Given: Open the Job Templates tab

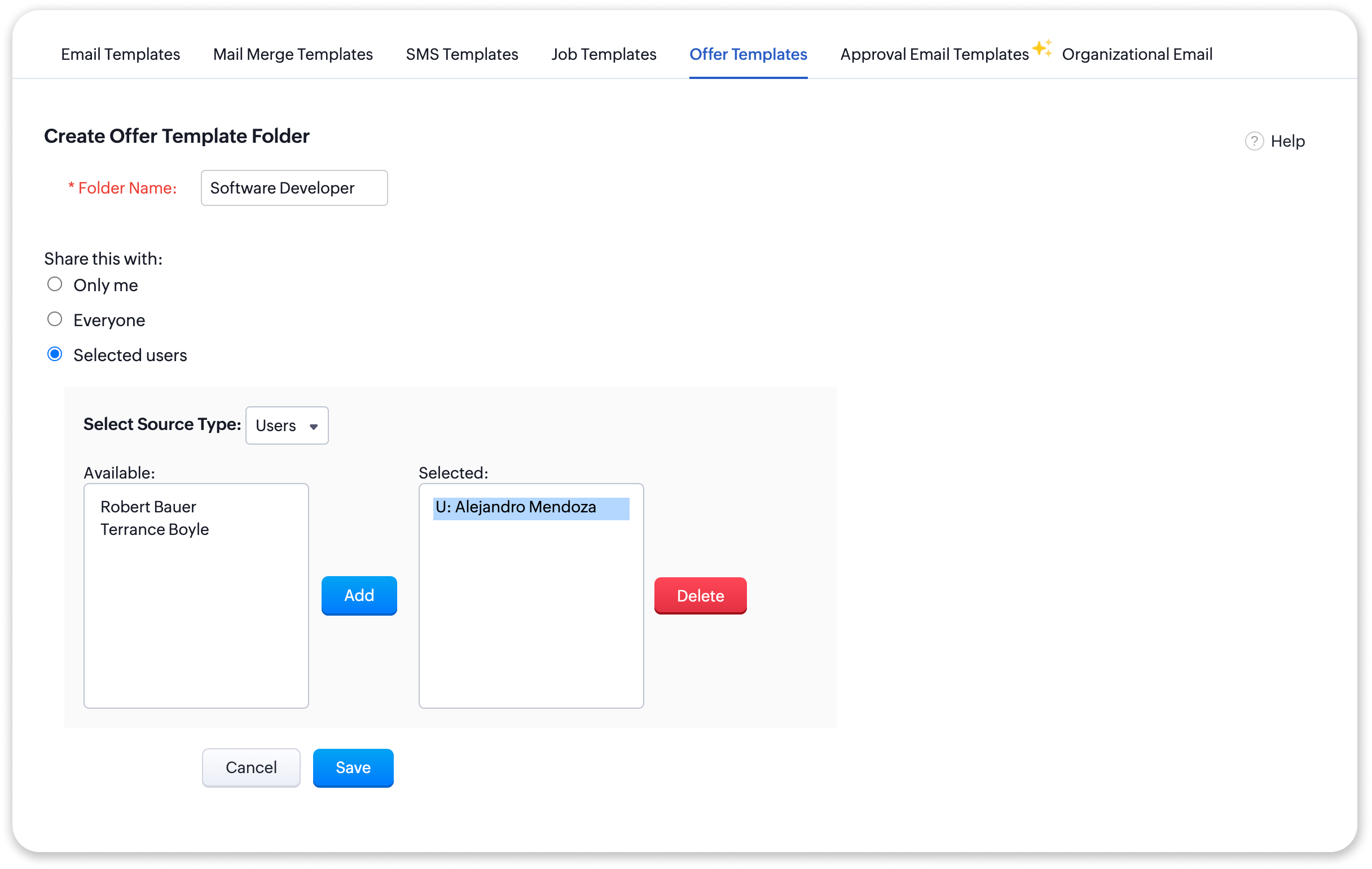Looking at the screenshot, I should 604,54.
